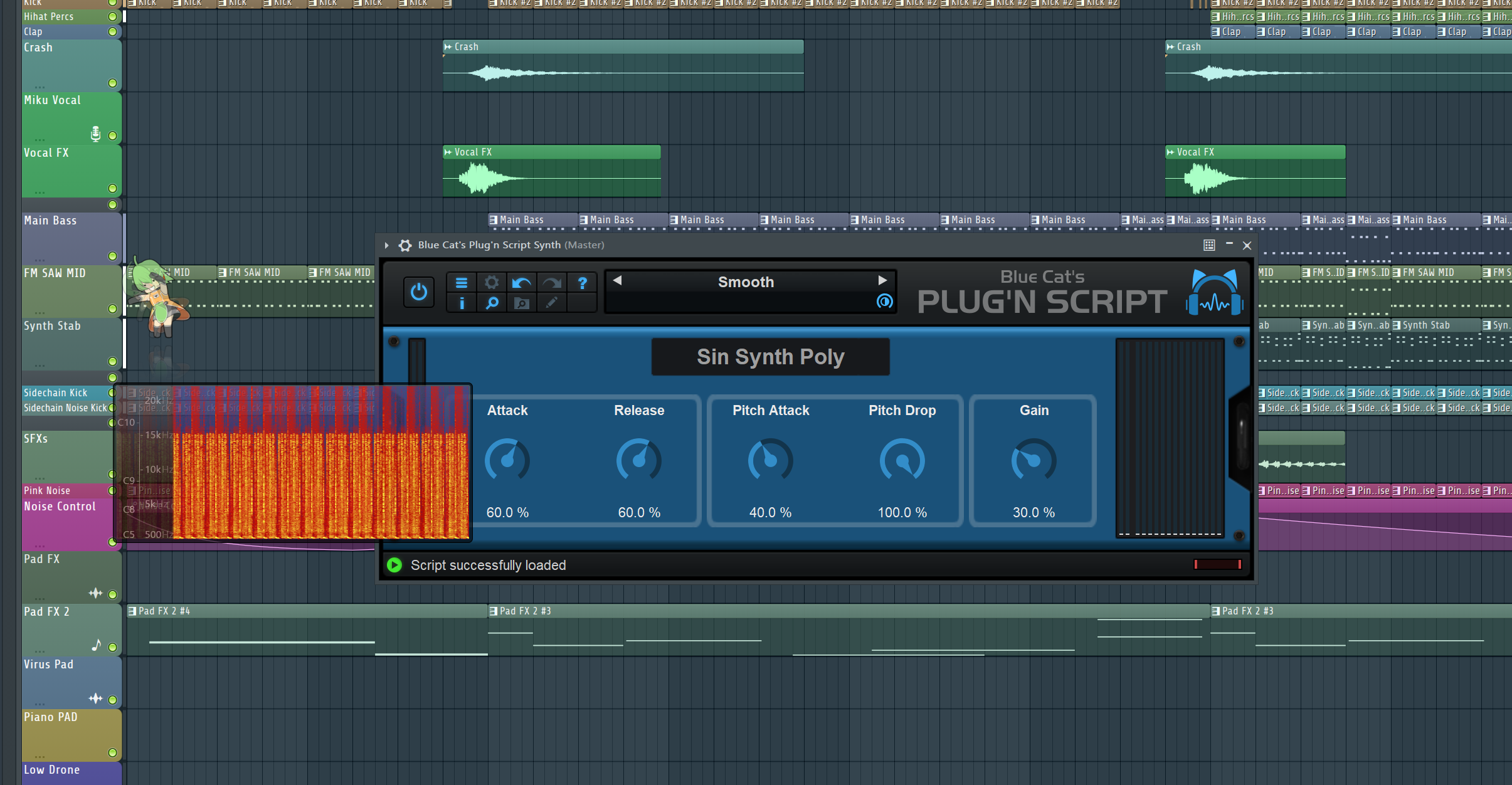Open the help question mark icon
Image resolution: width=1512 pixels, height=785 pixels.
[582, 283]
